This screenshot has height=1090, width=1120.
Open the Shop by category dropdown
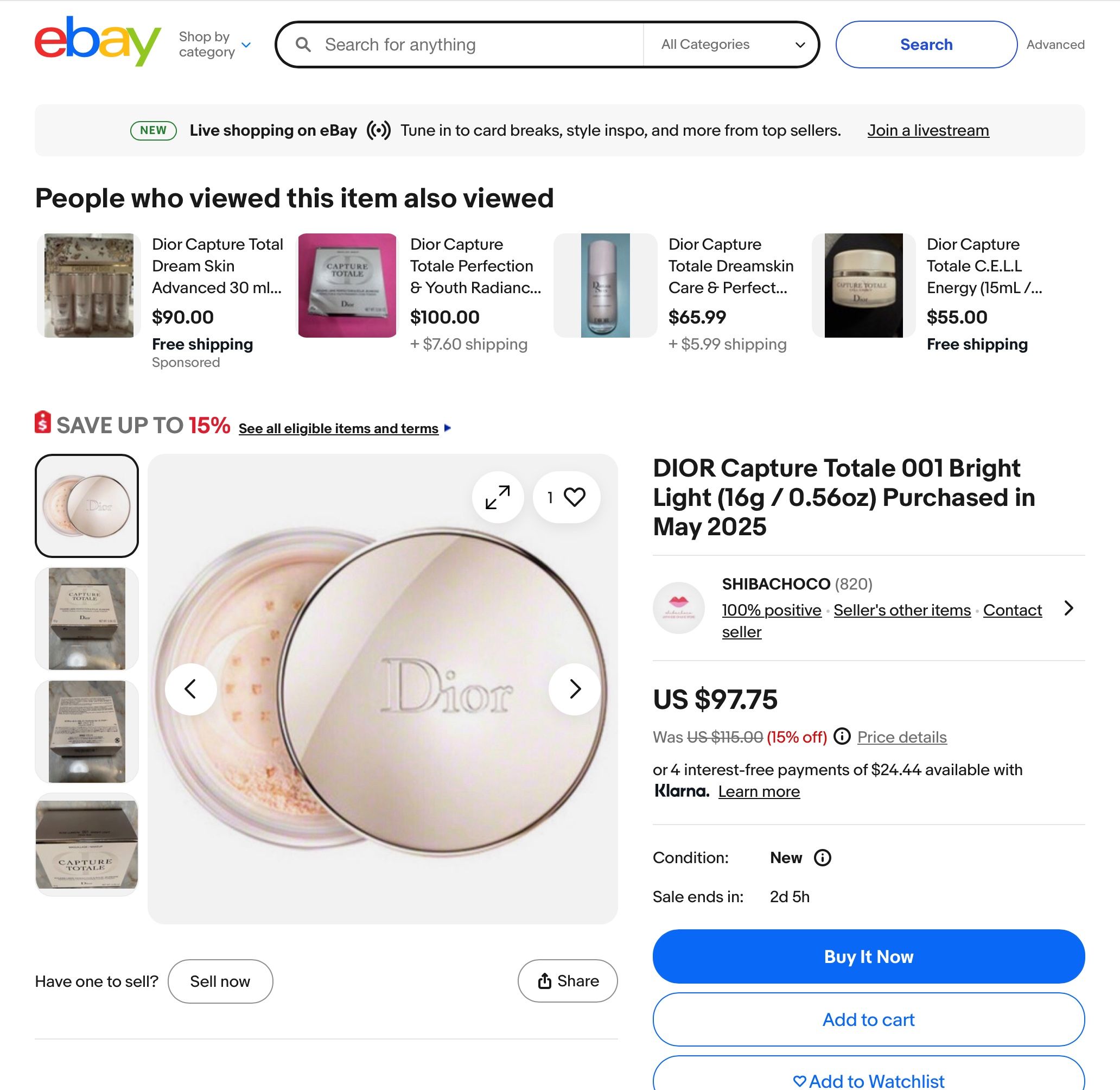tap(215, 45)
